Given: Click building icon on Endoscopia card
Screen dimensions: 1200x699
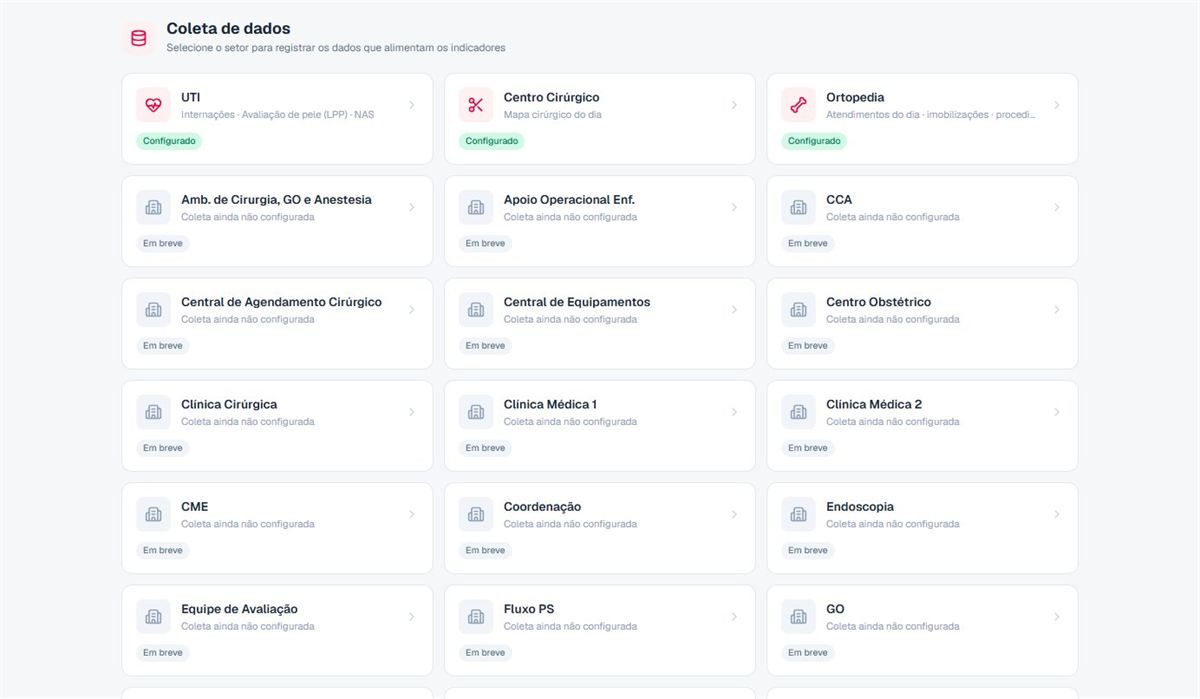Looking at the screenshot, I should [x=798, y=514].
